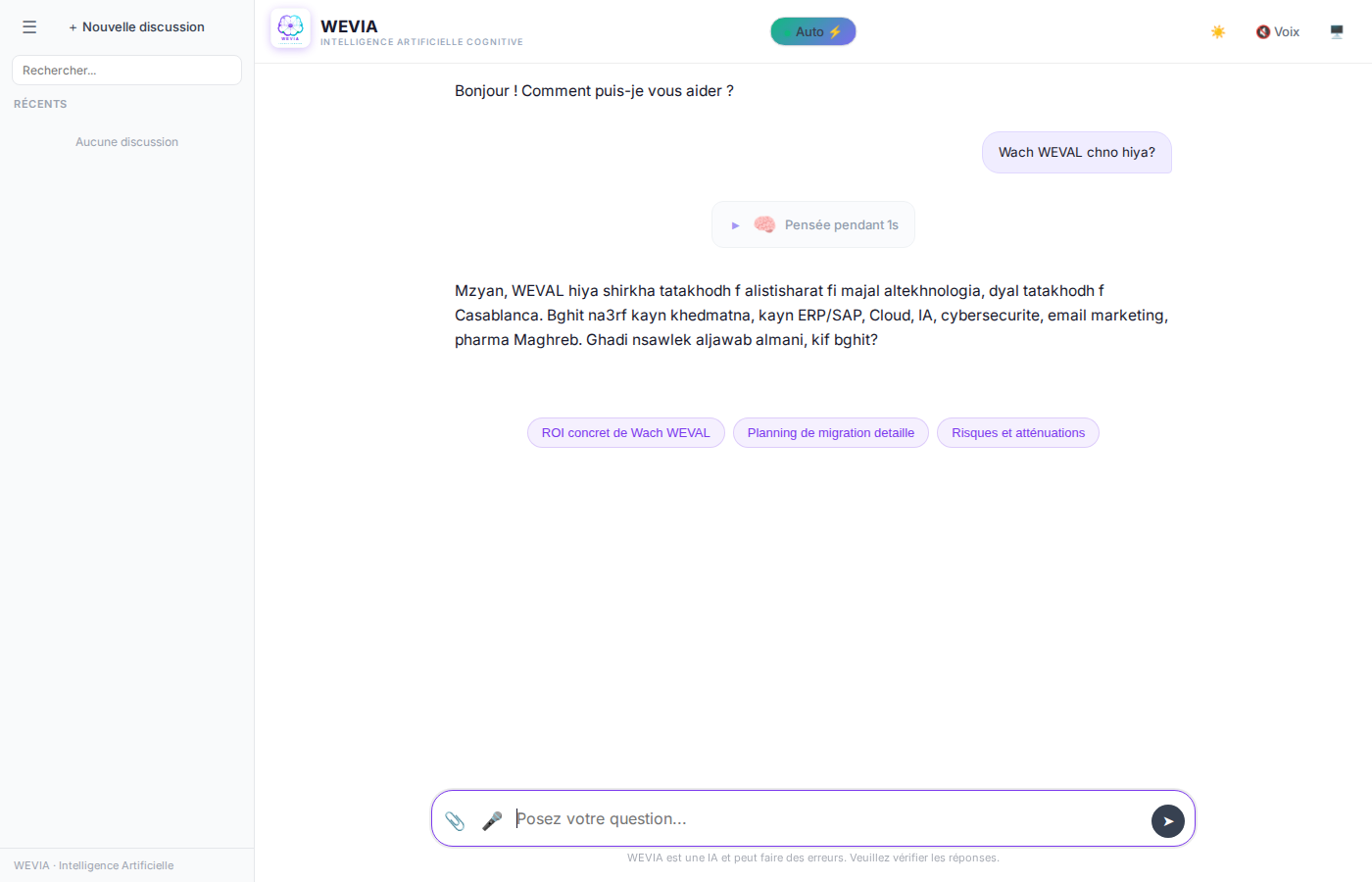Expand the Pensée pendant 1s triangle
Viewport: 1372px width, 882px height.
(735, 225)
